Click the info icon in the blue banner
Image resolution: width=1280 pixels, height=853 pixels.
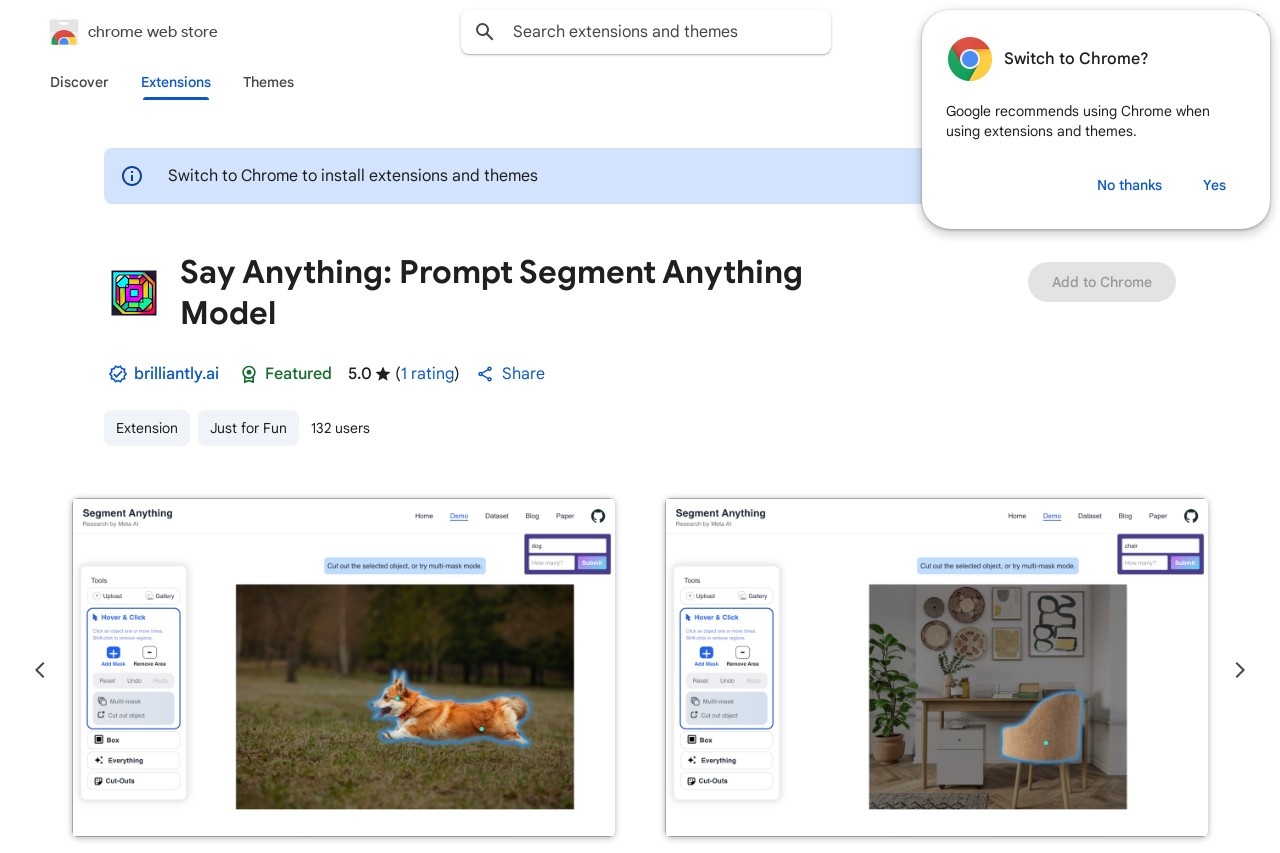coord(132,176)
